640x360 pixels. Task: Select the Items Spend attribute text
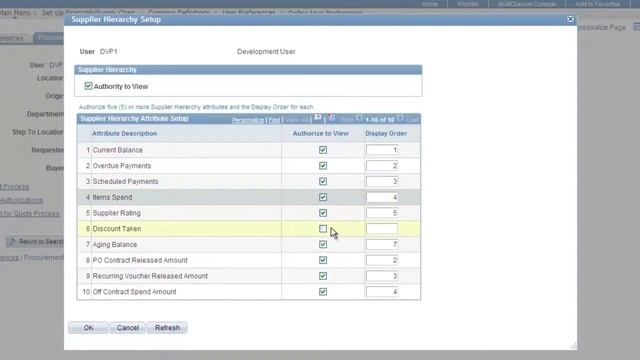(112, 197)
